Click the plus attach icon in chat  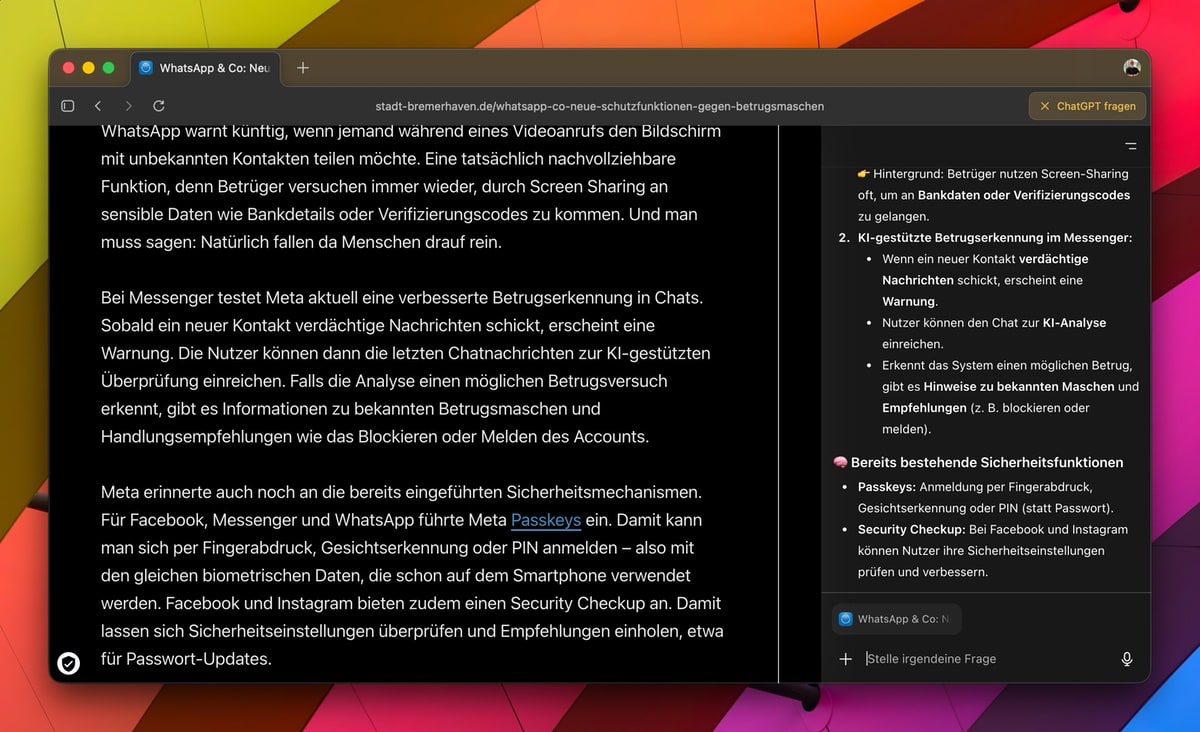[846, 659]
